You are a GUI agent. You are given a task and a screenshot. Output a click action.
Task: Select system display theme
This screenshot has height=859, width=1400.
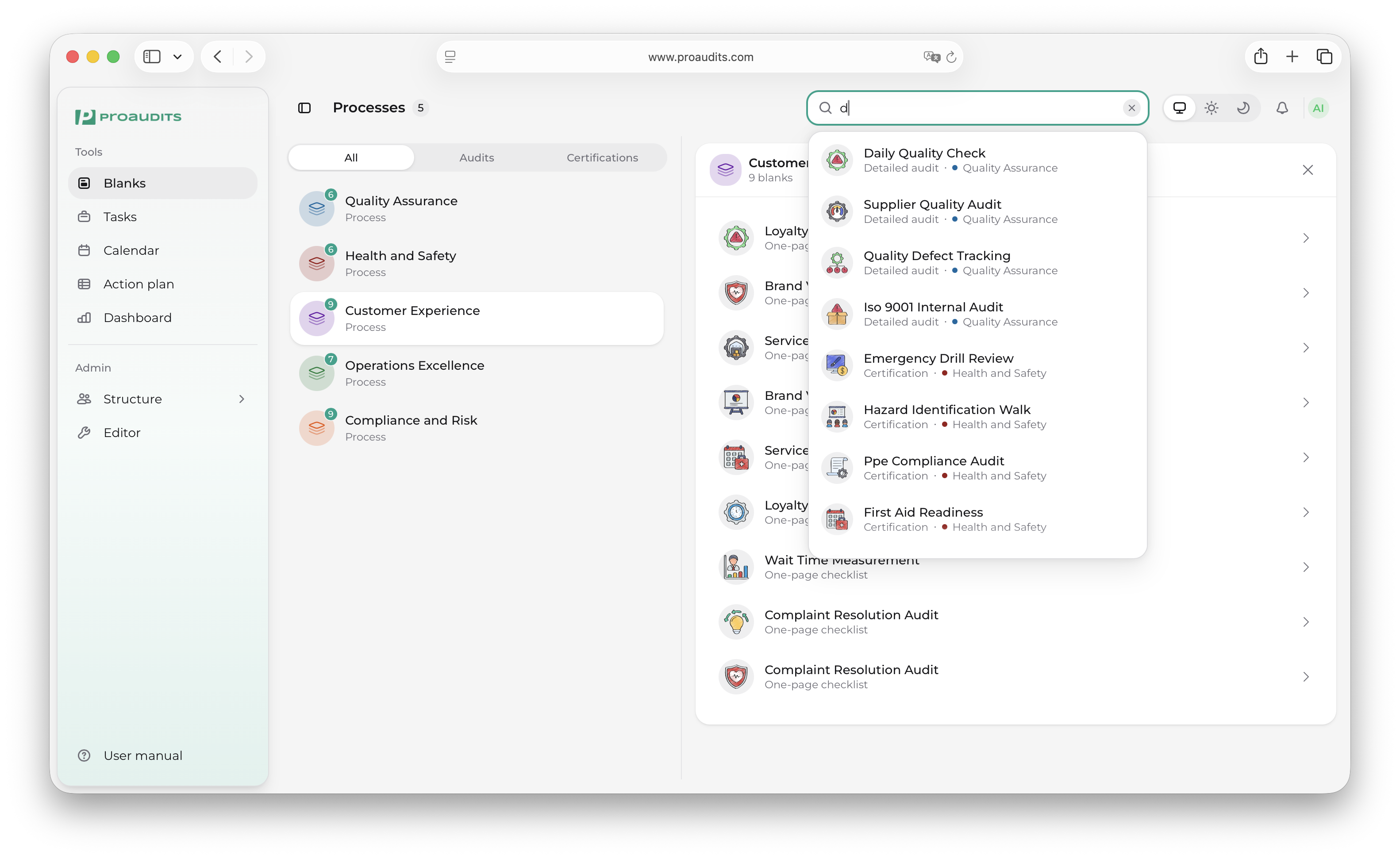tap(1179, 108)
